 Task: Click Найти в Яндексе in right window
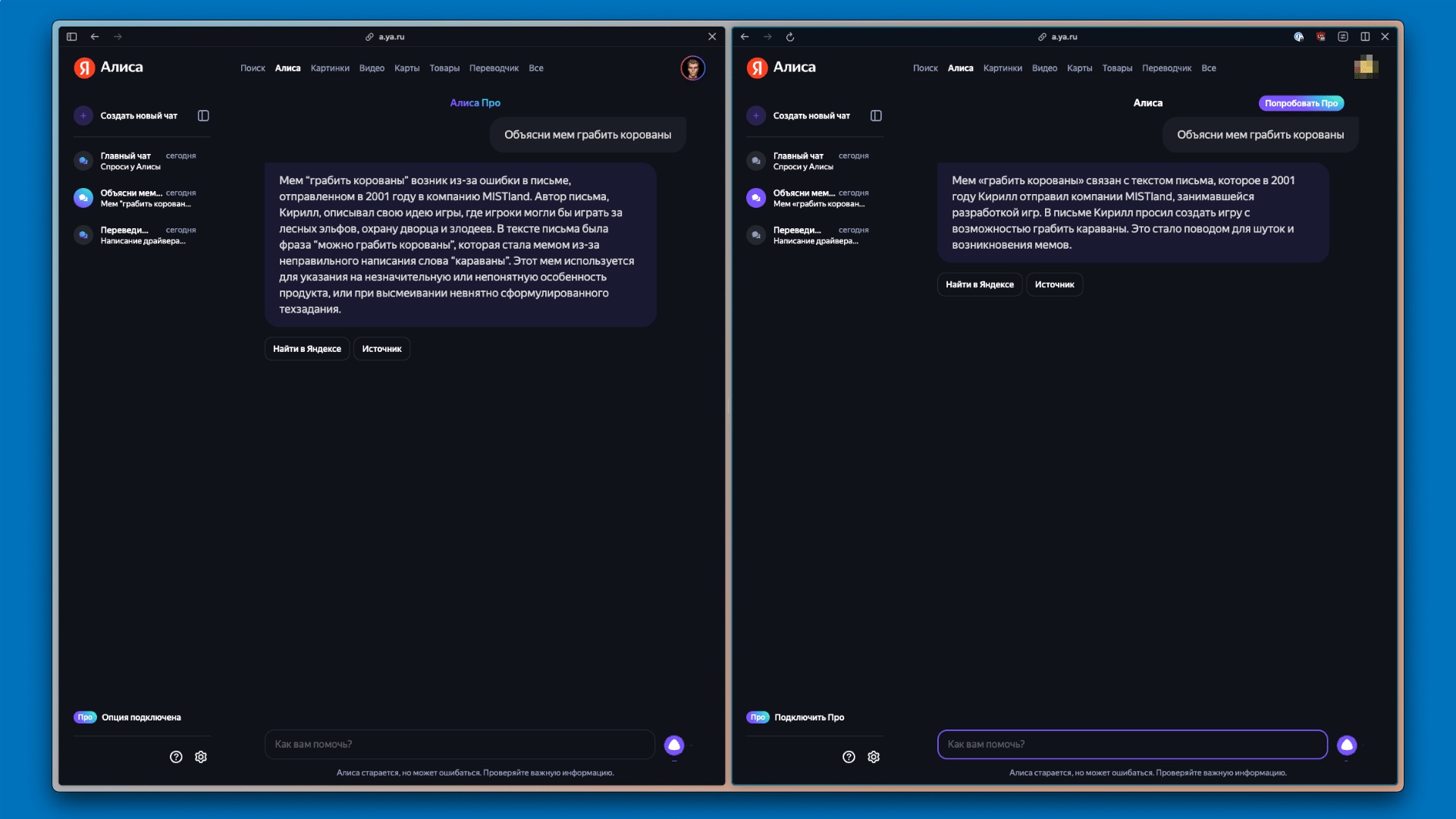click(980, 284)
